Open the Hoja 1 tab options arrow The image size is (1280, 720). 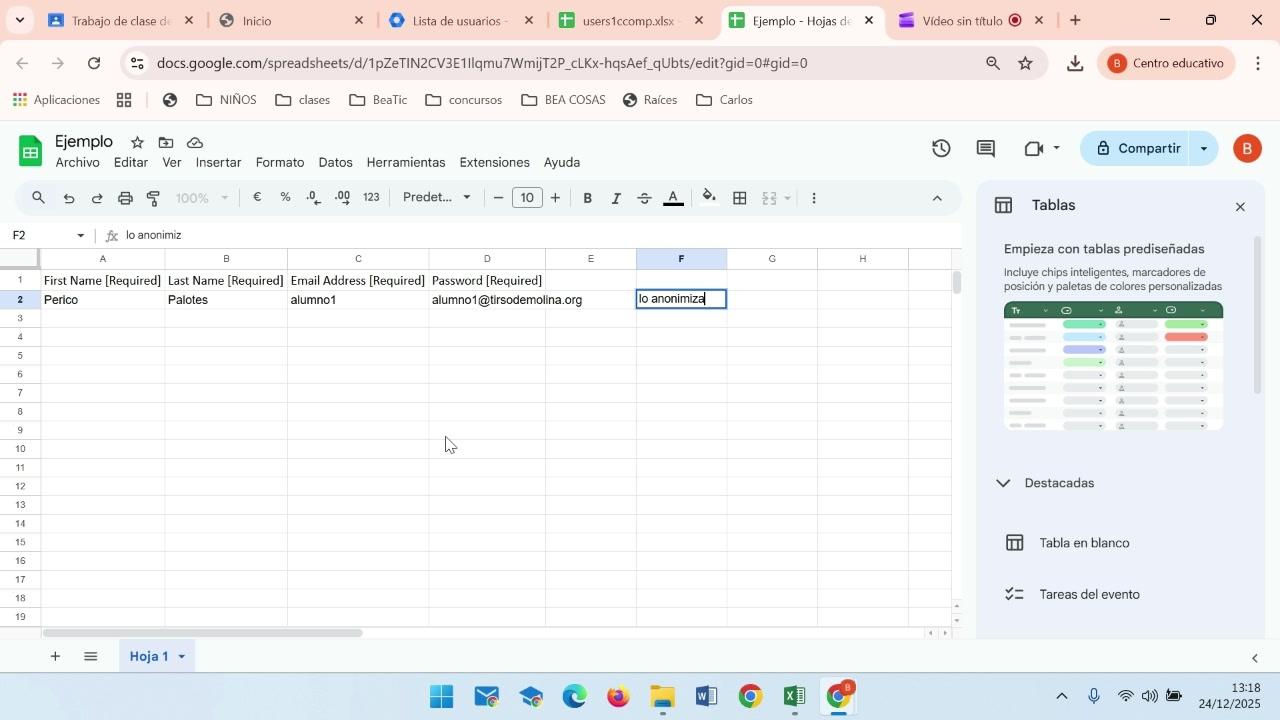tap(182, 657)
